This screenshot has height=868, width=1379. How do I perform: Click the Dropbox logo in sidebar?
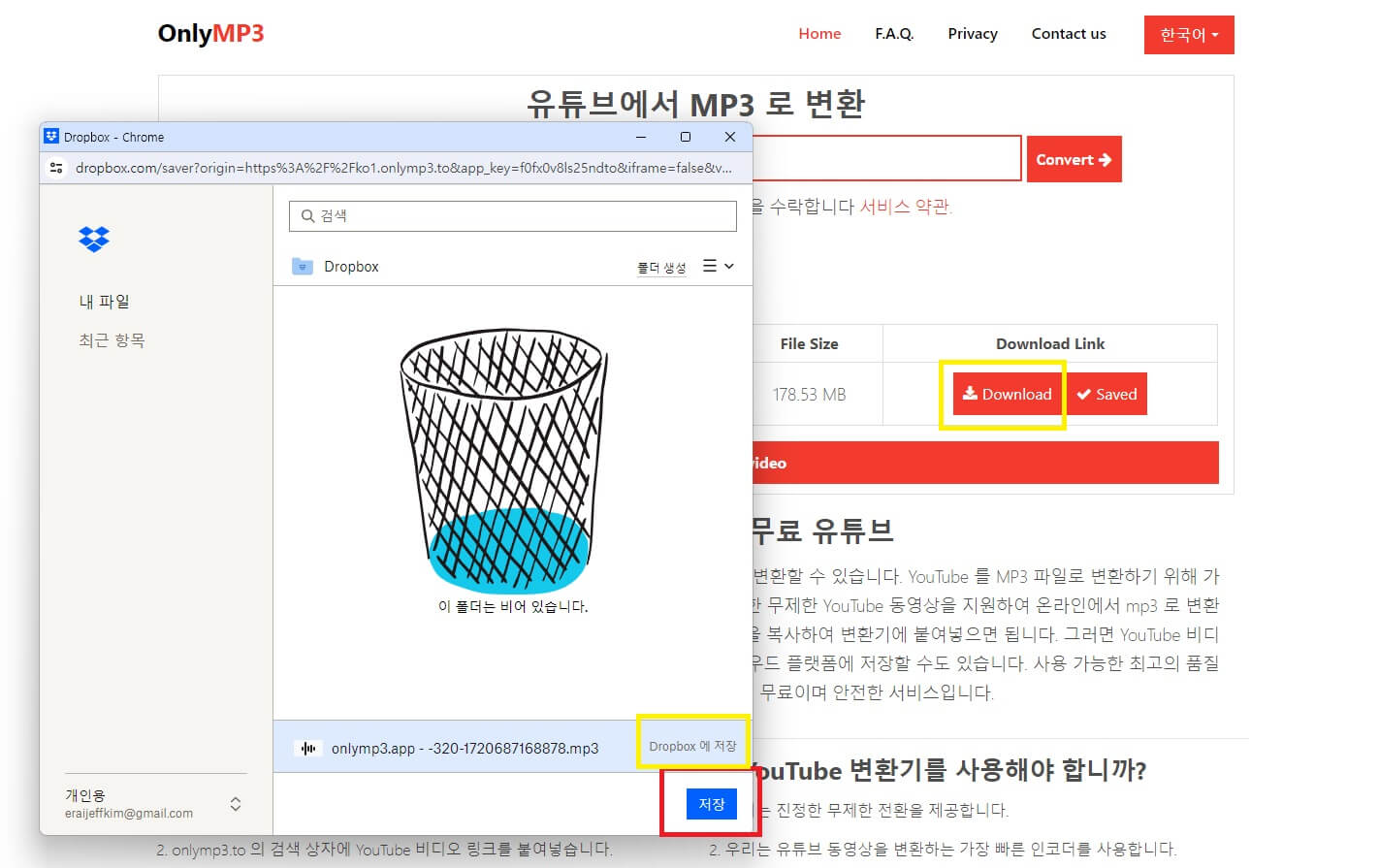94,239
